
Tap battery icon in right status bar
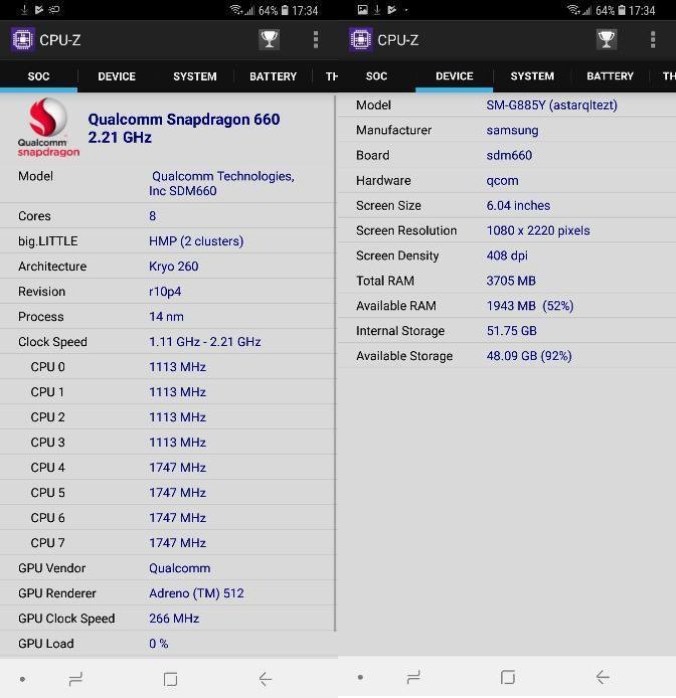pos(622,10)
